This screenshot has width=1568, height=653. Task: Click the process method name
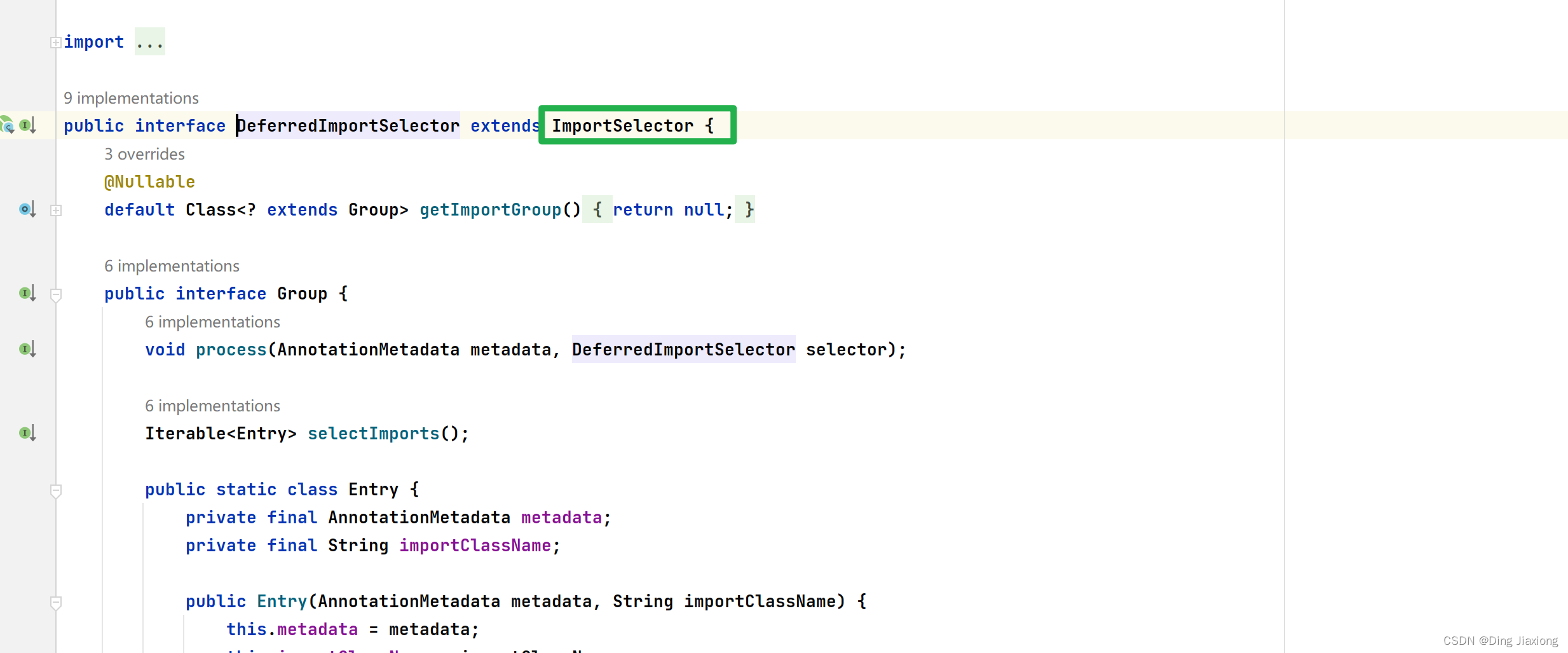(231, 350)
